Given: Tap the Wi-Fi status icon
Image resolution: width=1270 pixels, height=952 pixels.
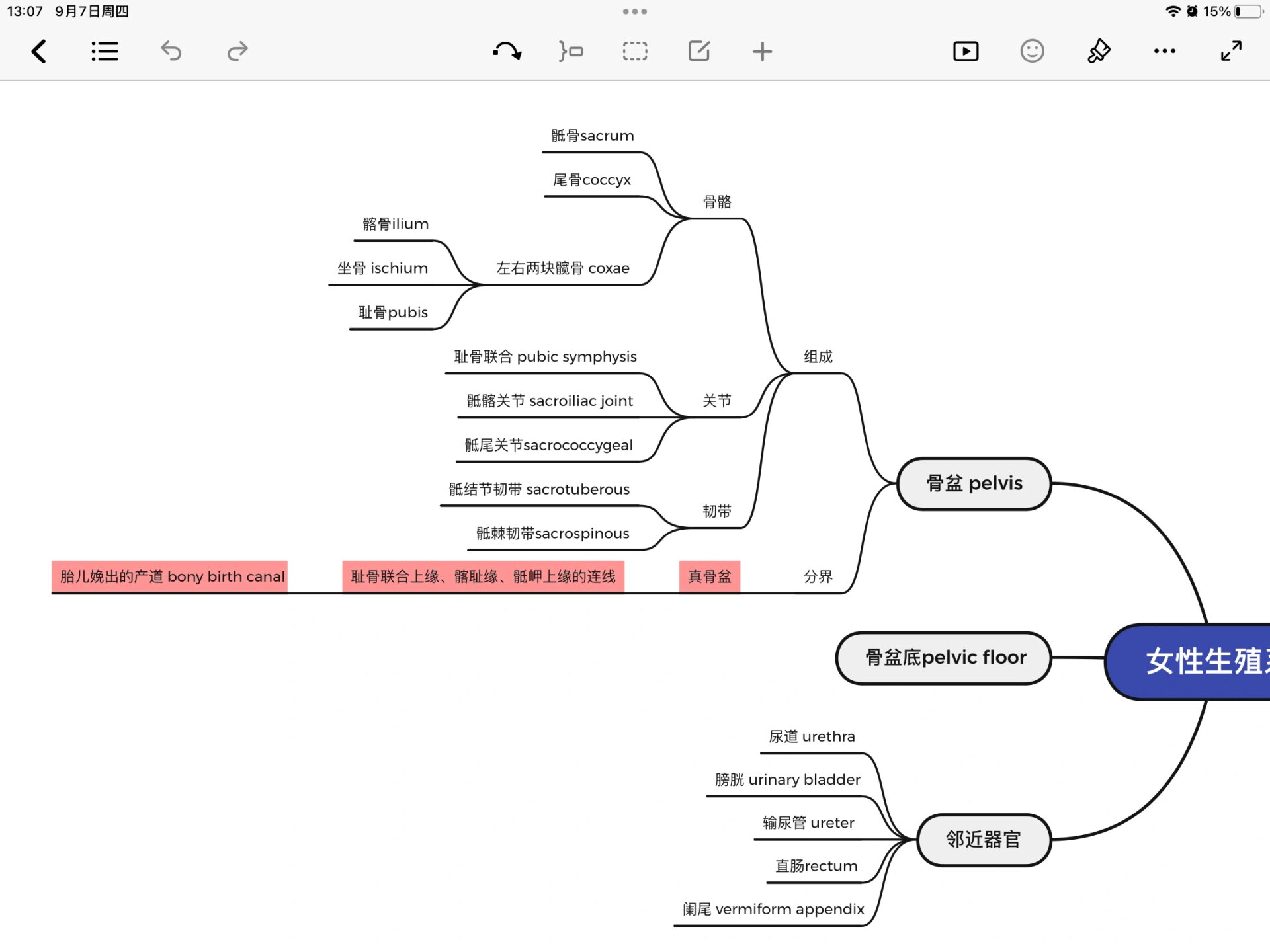Looking at the screenshot, I should 1173,11.
